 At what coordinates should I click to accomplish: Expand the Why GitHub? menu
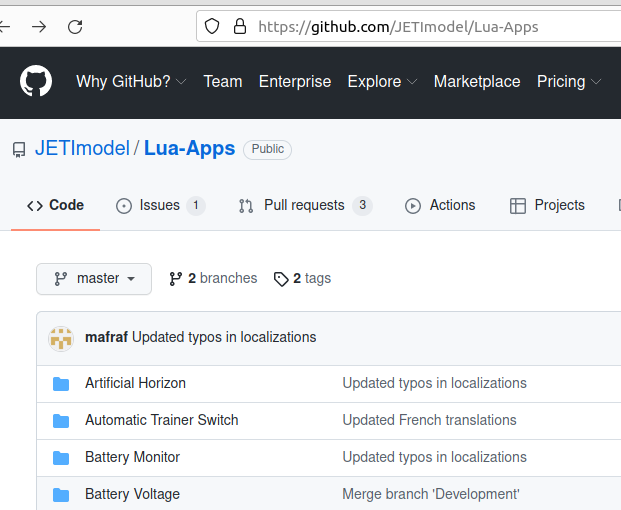click(131, 82)
